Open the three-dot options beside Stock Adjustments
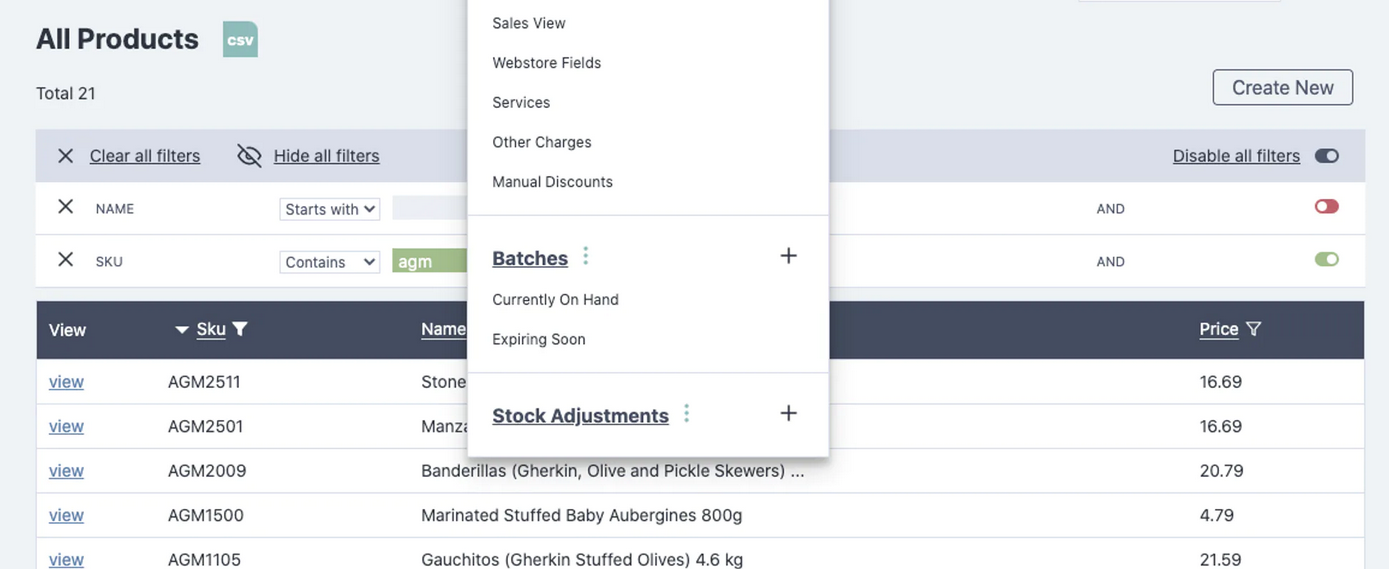 [687, 413]
